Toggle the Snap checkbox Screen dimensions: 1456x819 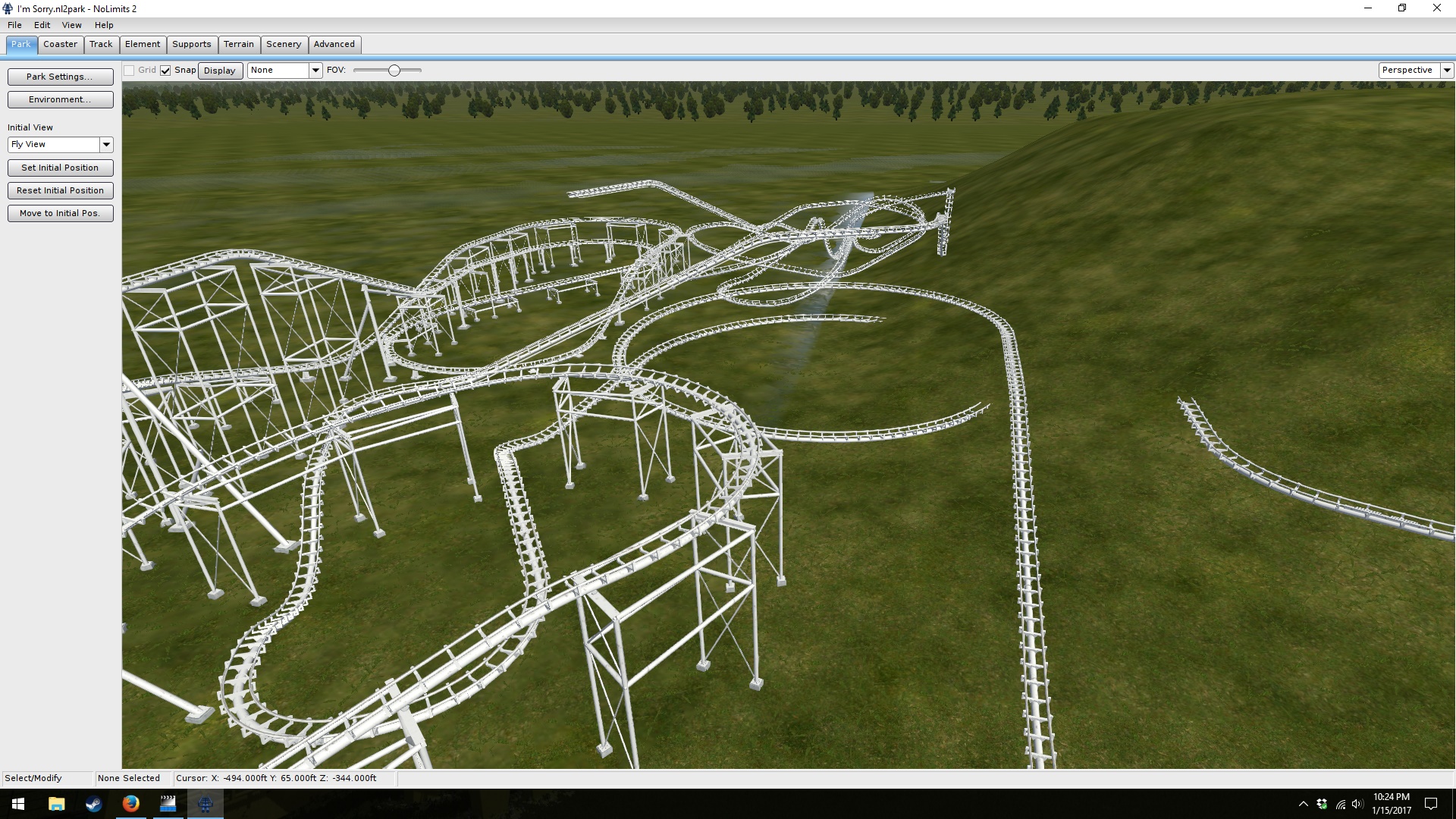165,71
